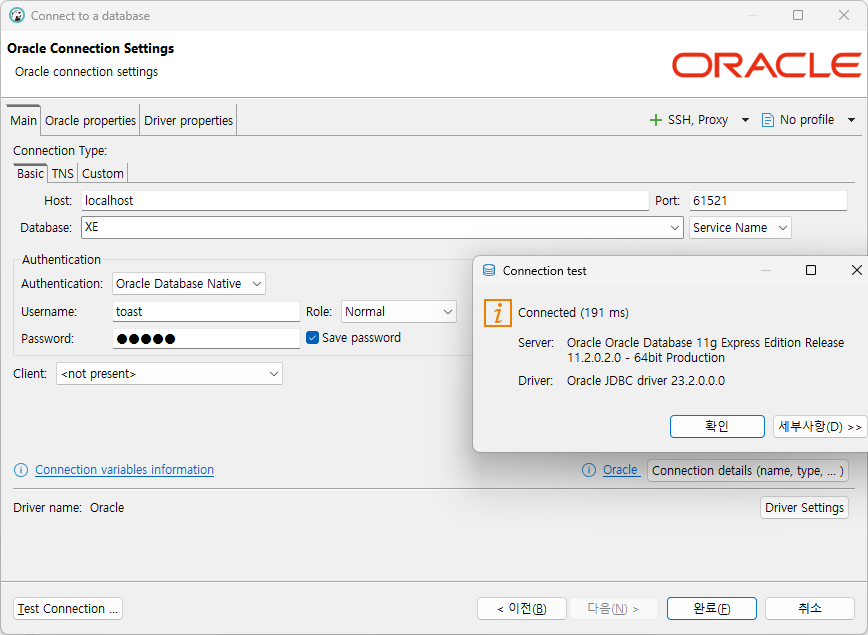Screen dimensions: 868x635
Task: Click the Connected (191 ms) status text
Action: coord(573,313)
